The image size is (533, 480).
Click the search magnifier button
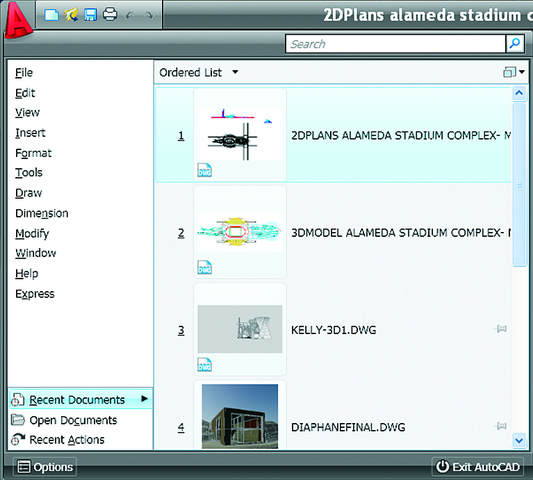[x=515, y=44]
